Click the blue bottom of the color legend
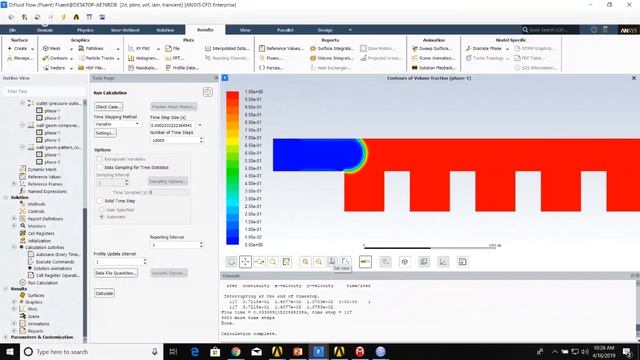This screenshot has height=360, width=640. (232, 241)
